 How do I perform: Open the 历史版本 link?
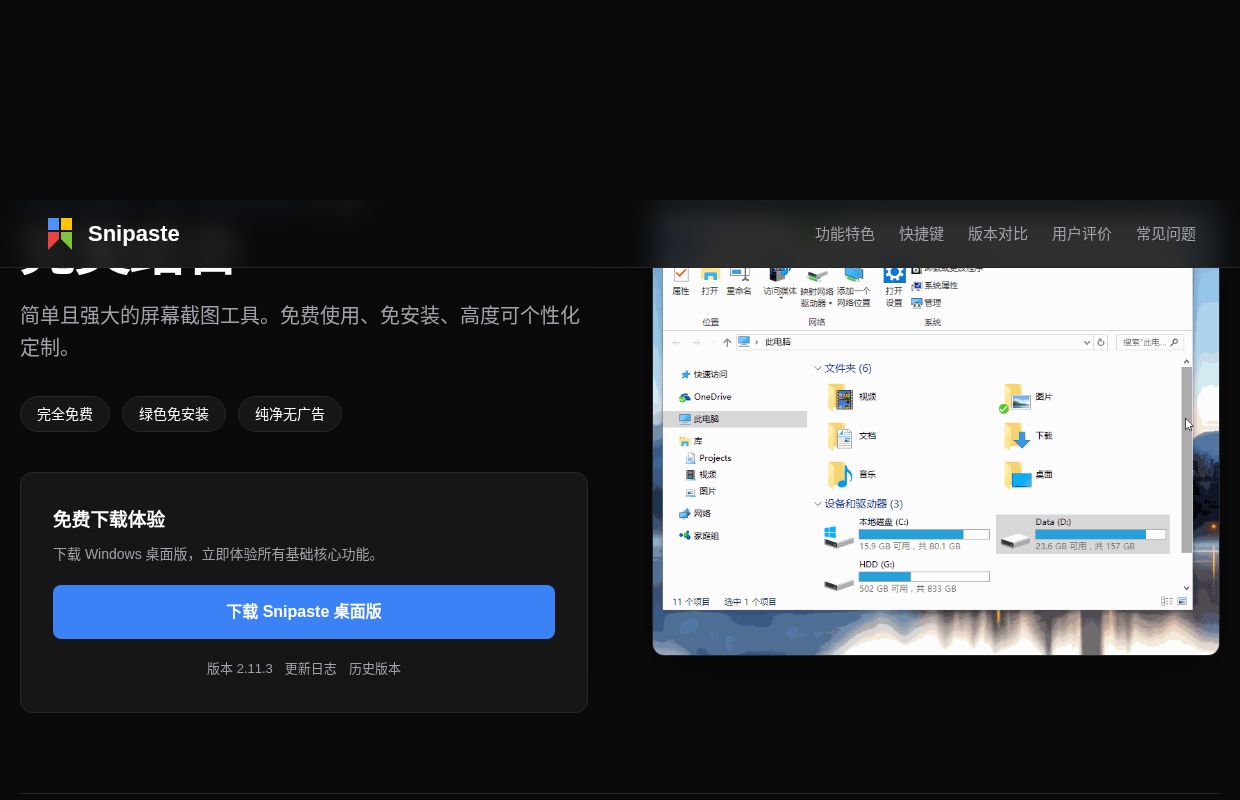[x=375, y=669]
